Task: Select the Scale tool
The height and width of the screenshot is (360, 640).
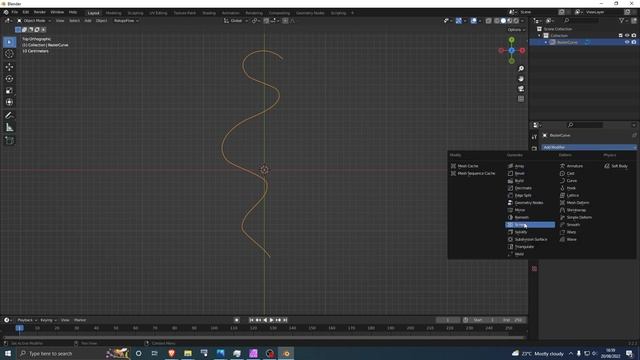Action: [x=9, y=90]
